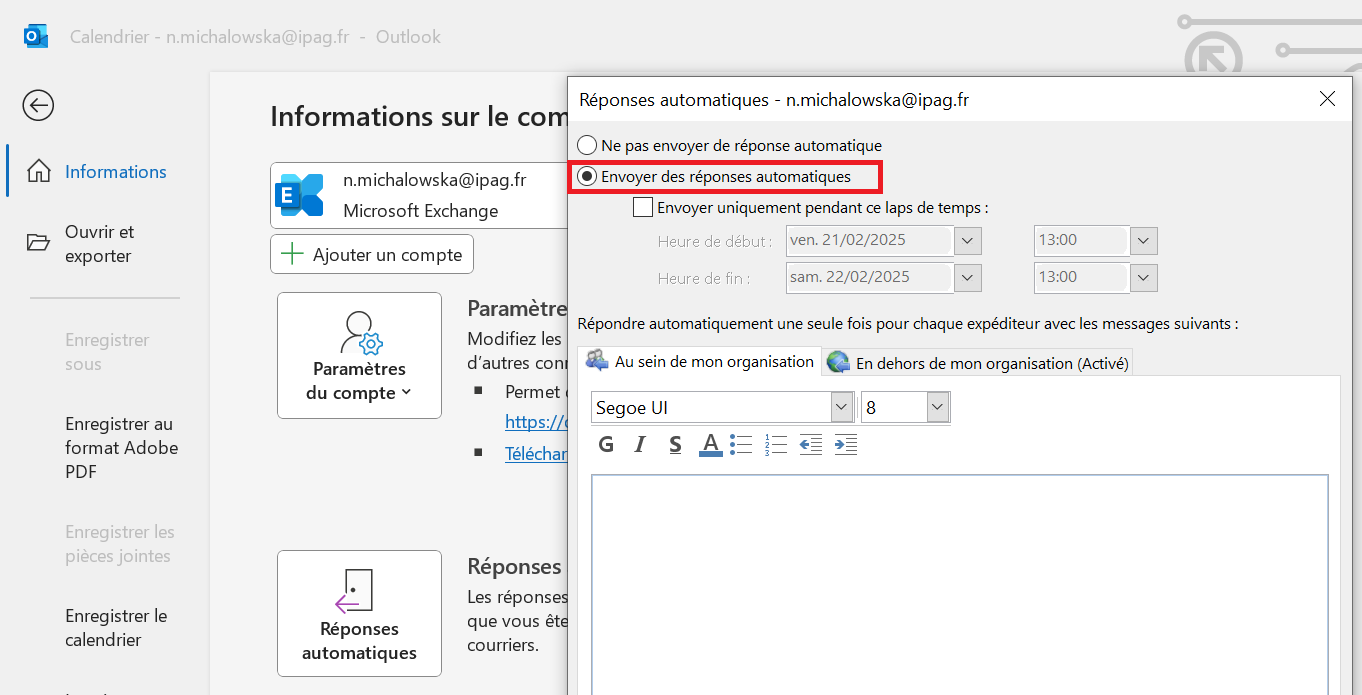Click the globe icon on the external tab
This screenshot has height=695, width=1362.
pos(838,363)
